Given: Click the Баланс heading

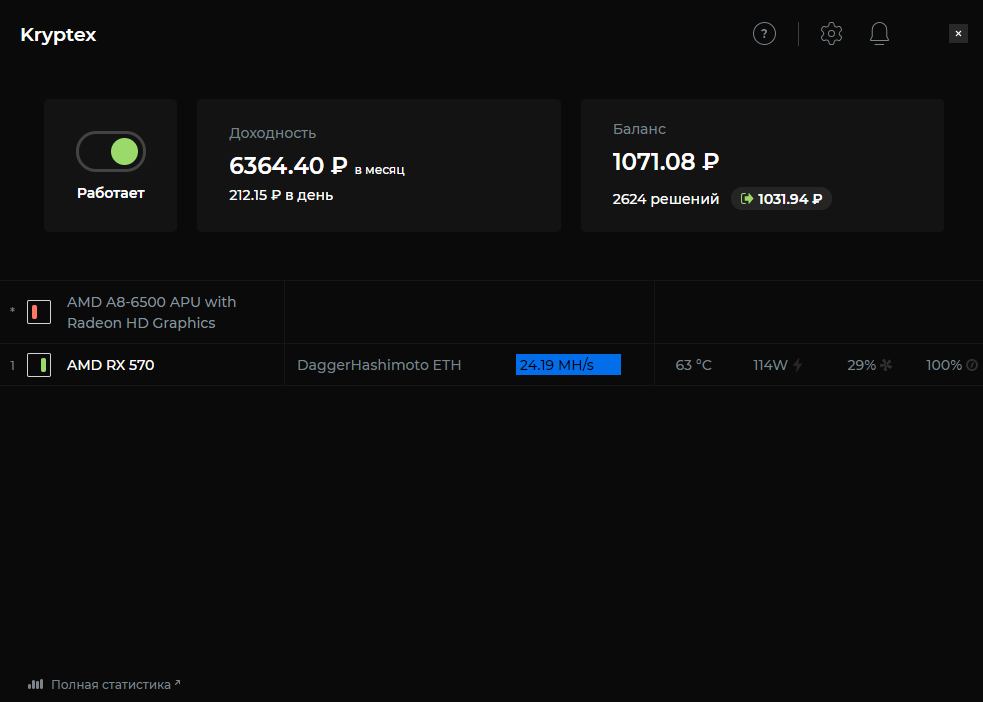Looking at the screenshot, I should pos(639,128).
